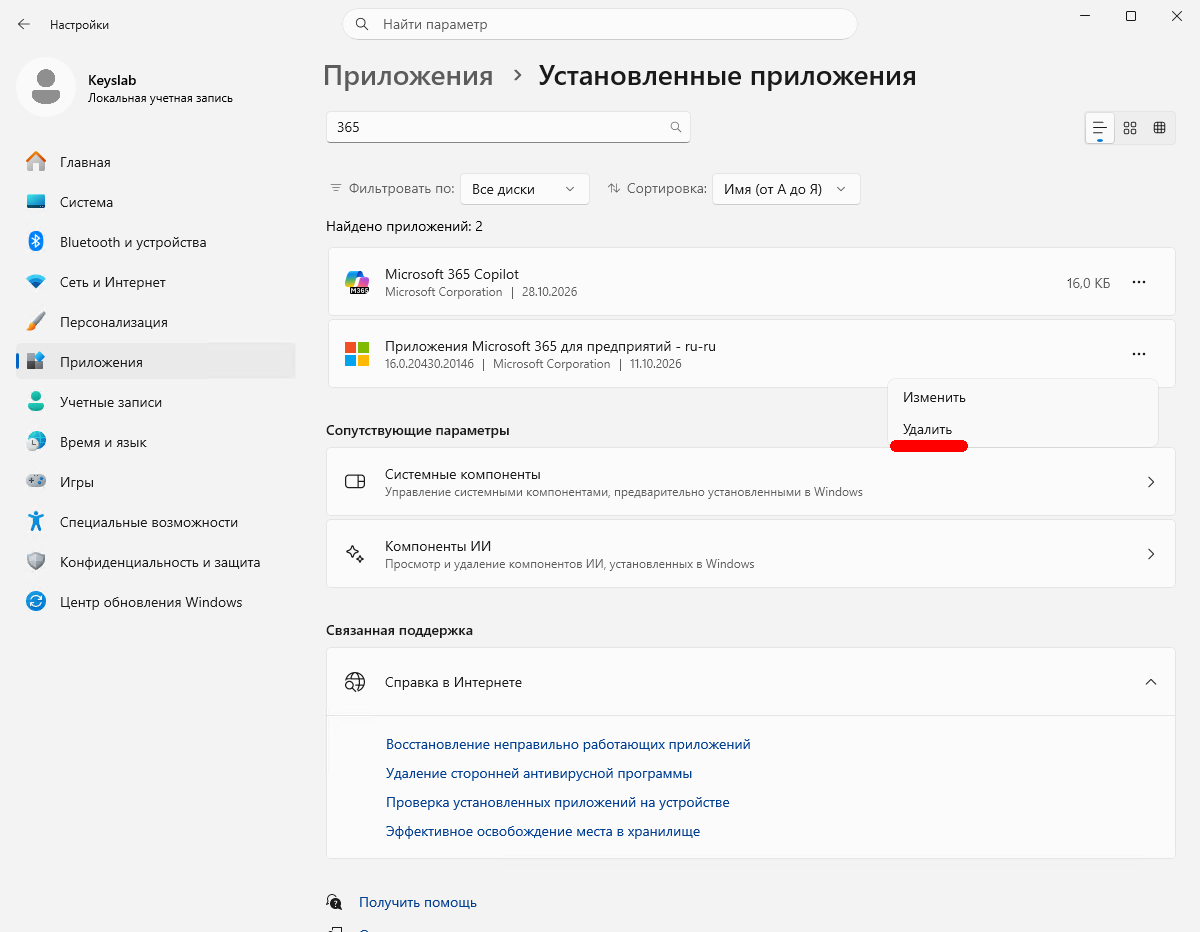Image resolution: width=1200 pixels, height=932 pixels.
Task: Open more options for Microsoft 365 Copilot
Action: [1138, 283]
